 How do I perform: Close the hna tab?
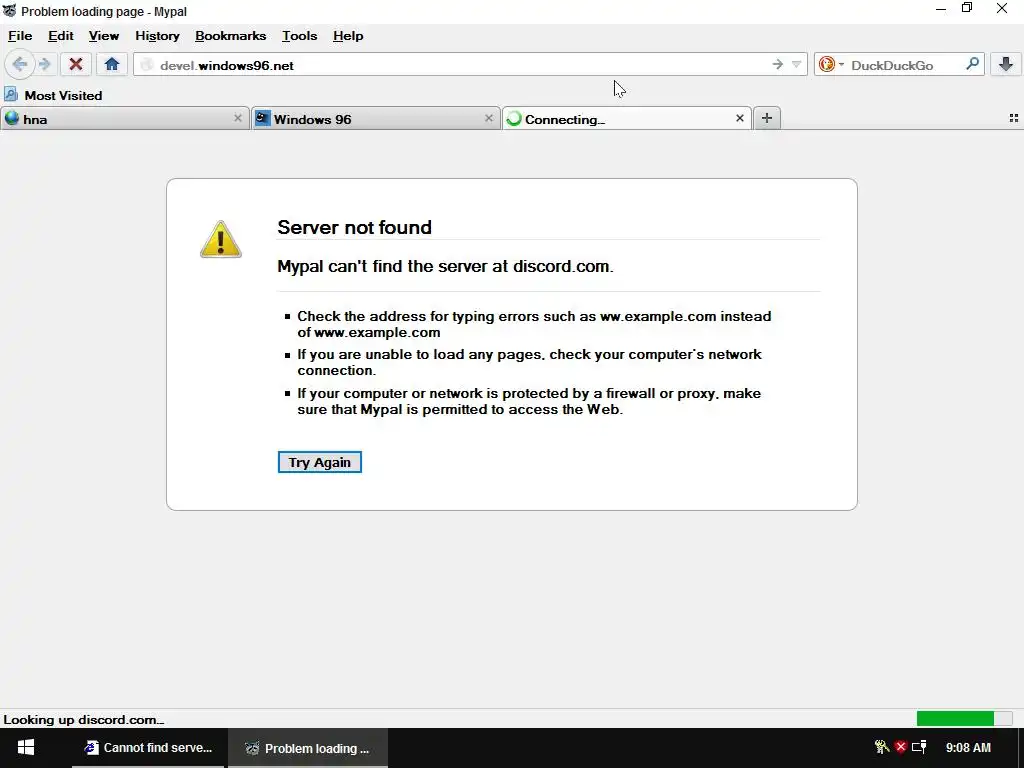coord(238,118)
